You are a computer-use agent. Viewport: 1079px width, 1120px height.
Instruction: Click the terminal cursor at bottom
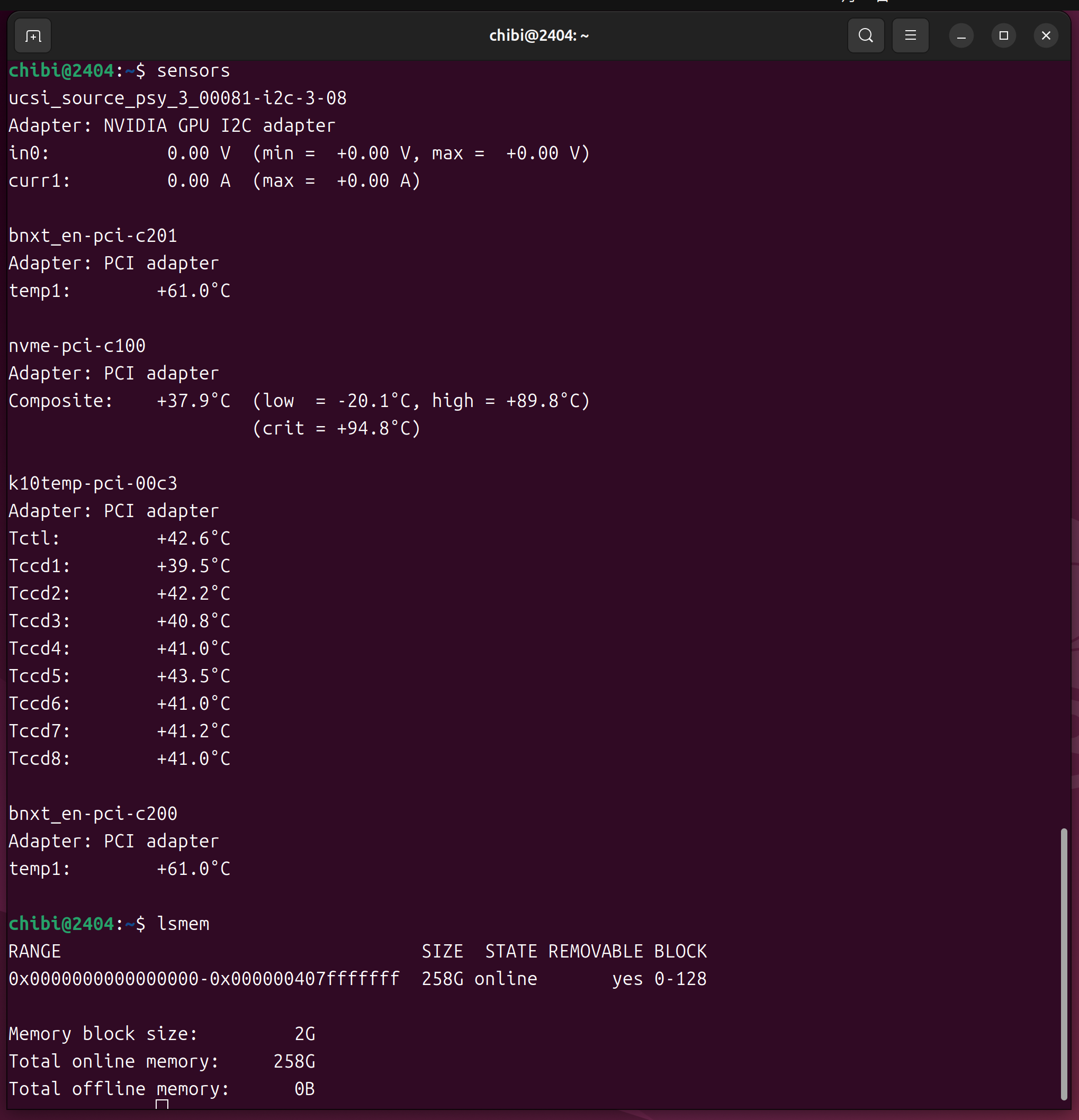pos(161,1104)
